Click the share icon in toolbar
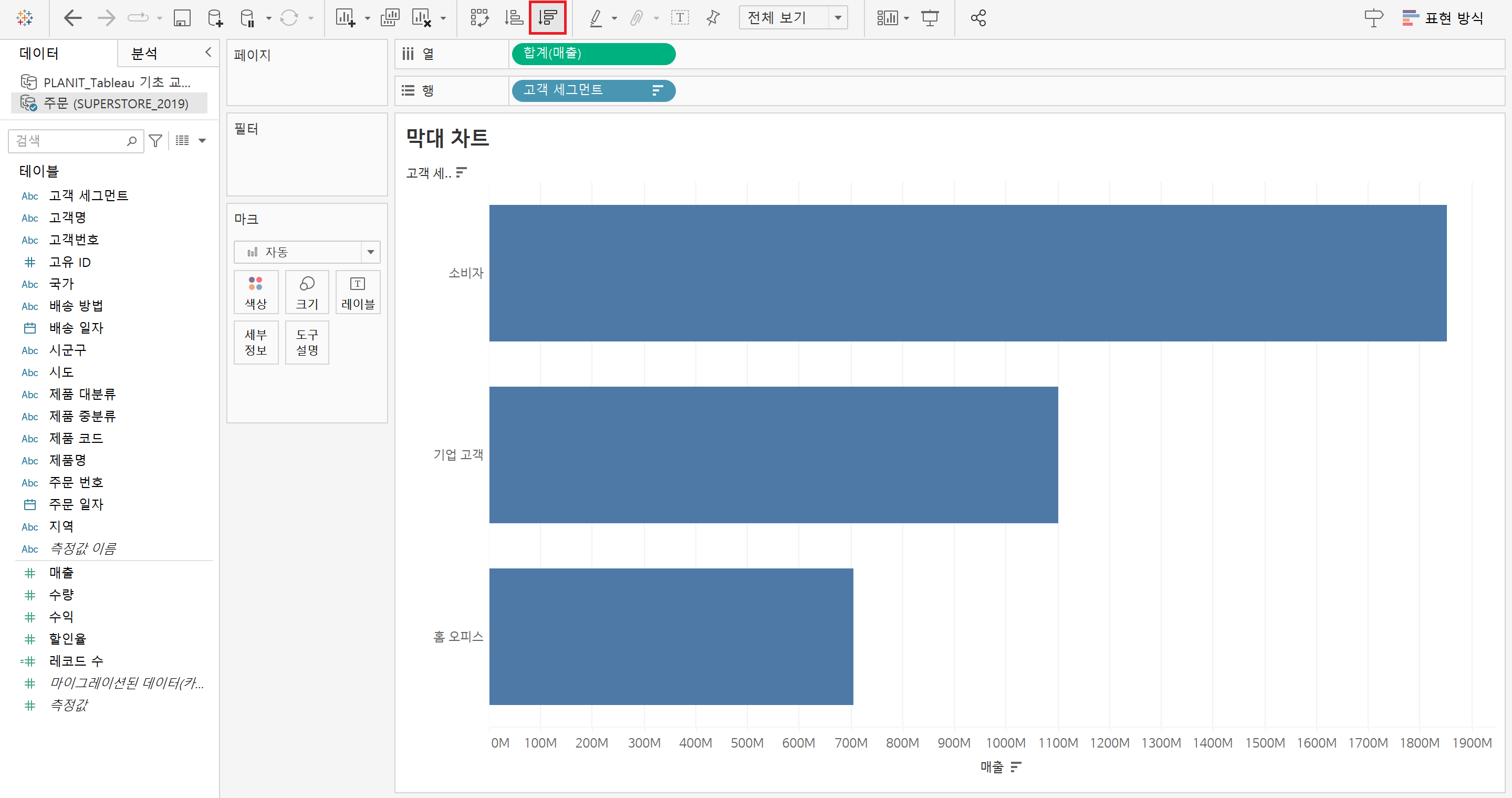 pos(978,18)
